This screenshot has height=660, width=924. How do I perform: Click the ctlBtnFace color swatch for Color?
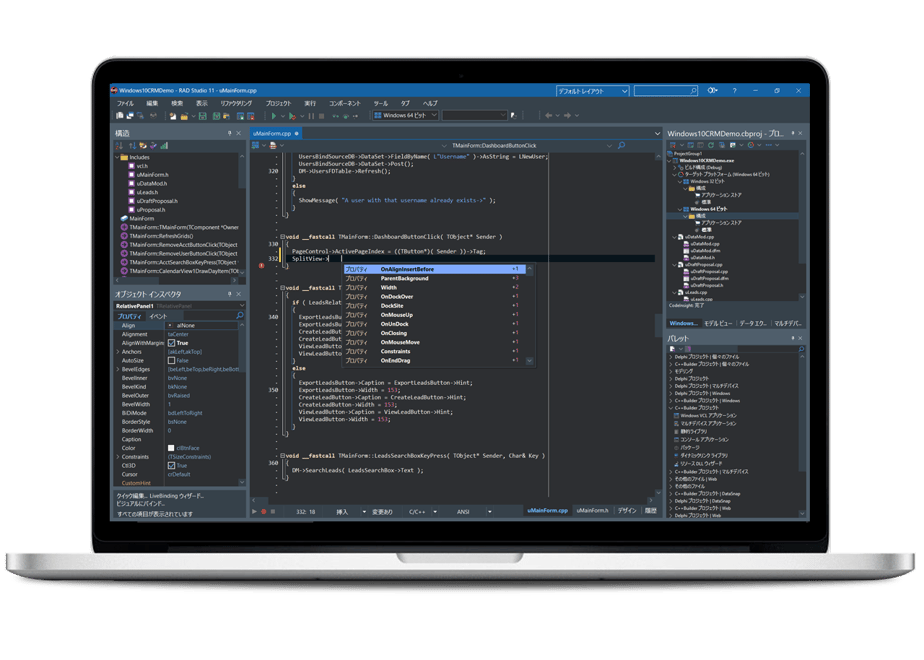tap(170, 447)
